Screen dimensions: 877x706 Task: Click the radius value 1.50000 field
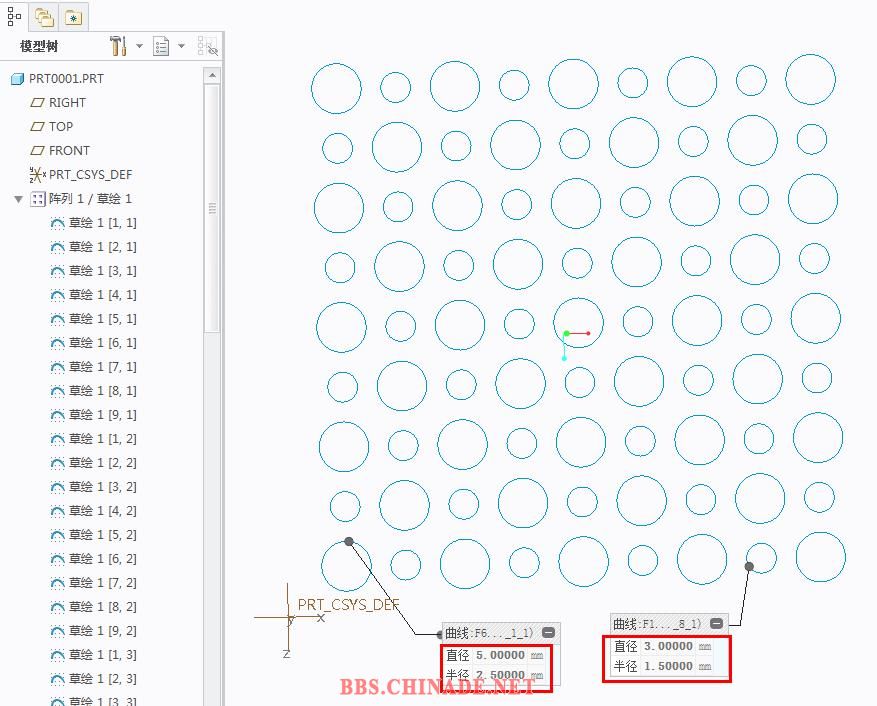(x=667, y=666)
